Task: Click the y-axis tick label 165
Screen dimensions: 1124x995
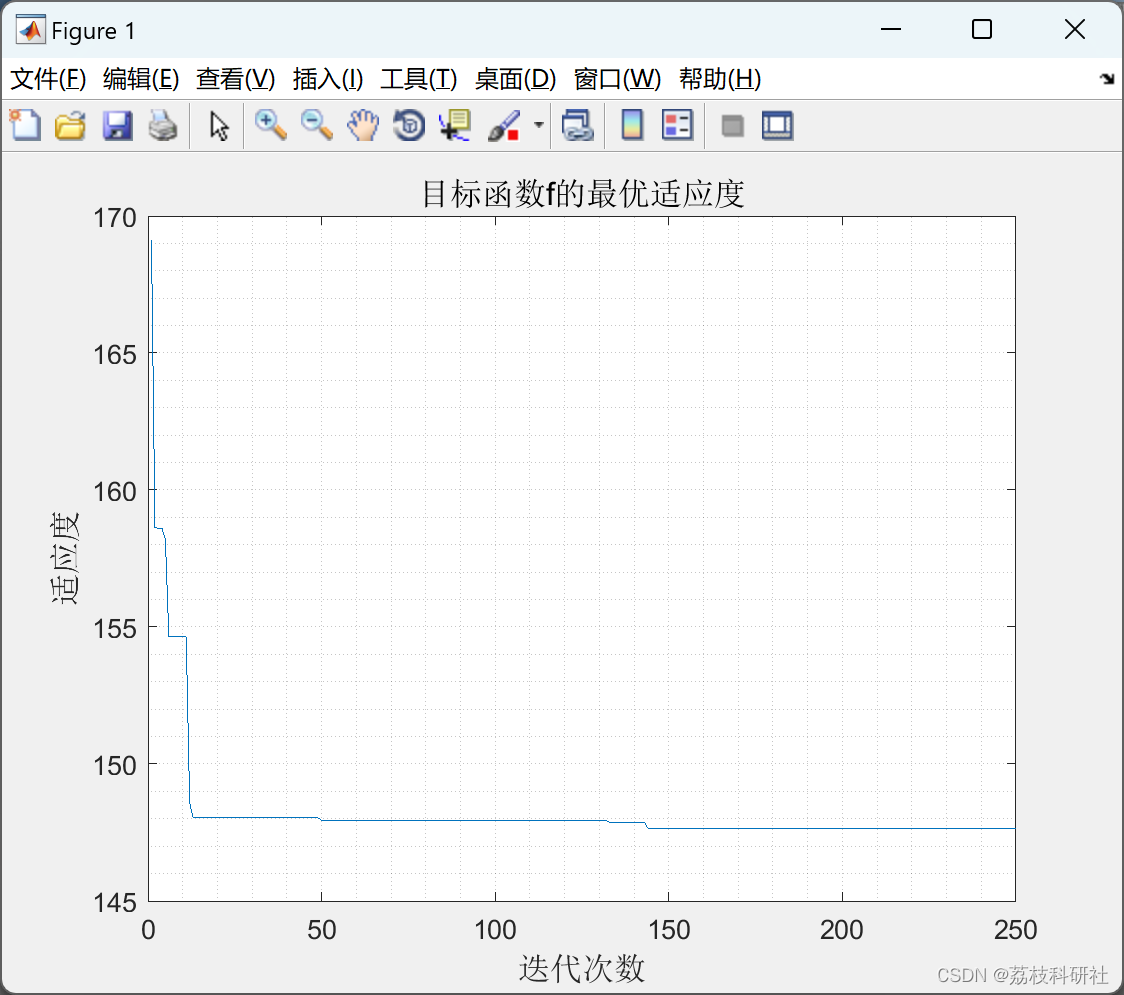Action: pos(115,354)
